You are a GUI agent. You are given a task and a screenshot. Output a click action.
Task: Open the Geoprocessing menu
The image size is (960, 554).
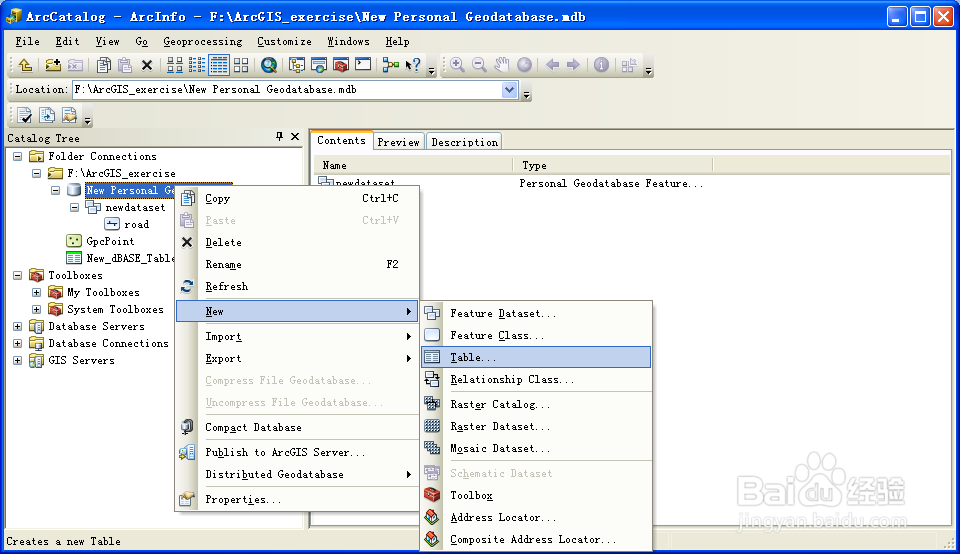(203, 42)
